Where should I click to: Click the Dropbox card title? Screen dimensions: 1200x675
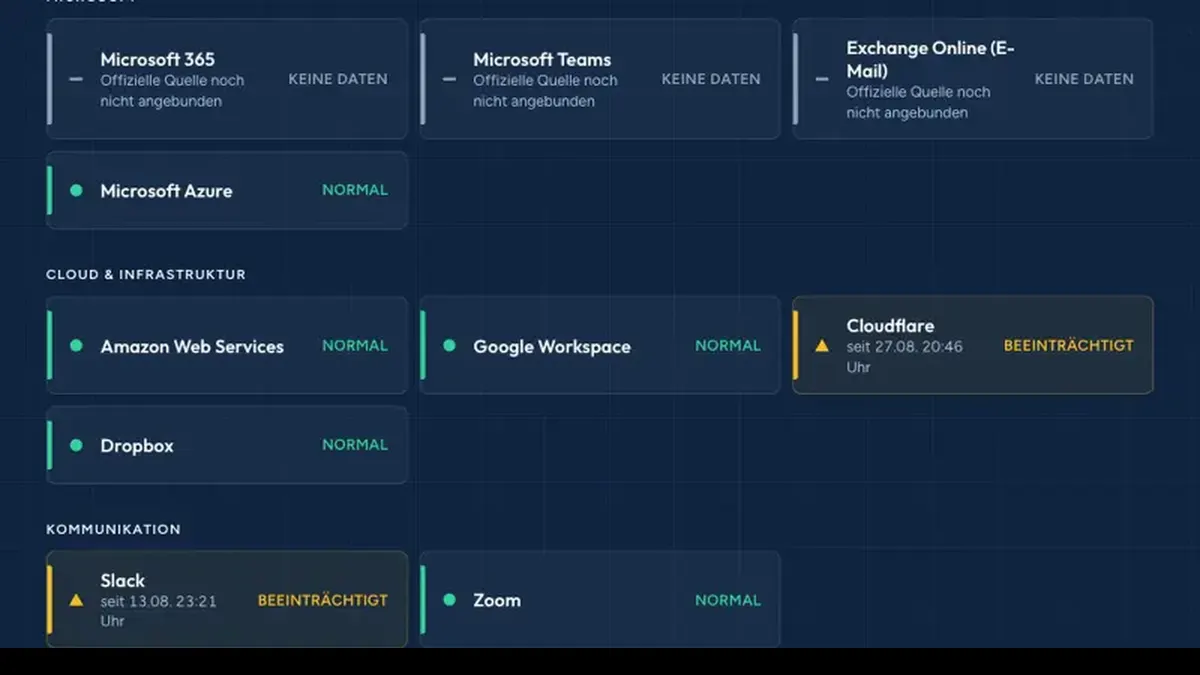click(x=137, y=446)
